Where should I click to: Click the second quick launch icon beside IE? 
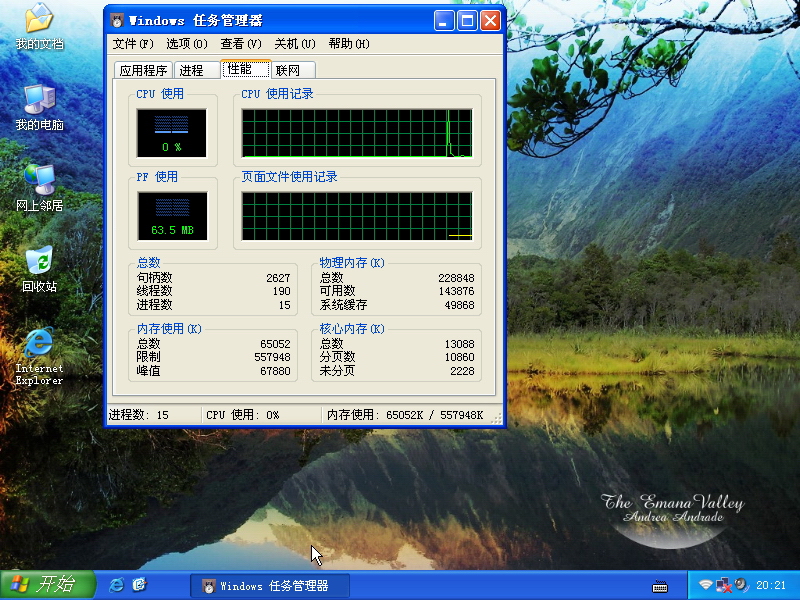point(139,585)
